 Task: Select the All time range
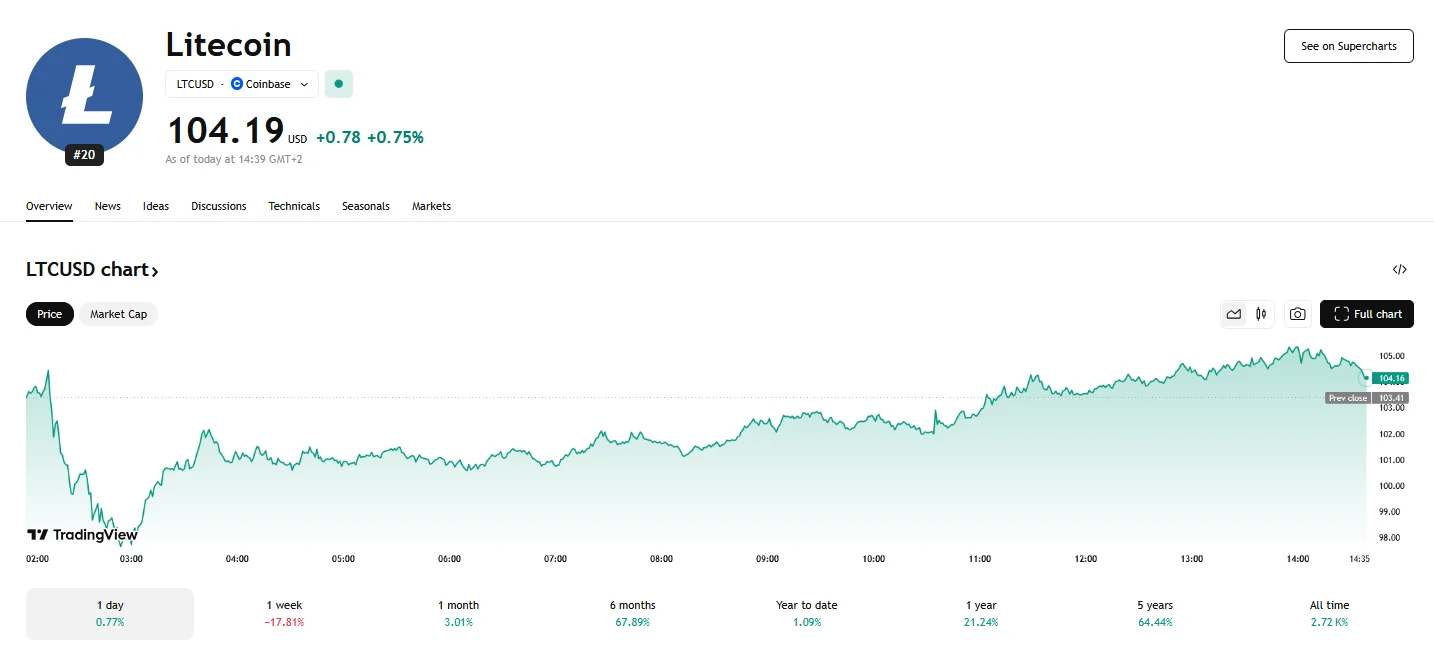tap(1329, 613)
